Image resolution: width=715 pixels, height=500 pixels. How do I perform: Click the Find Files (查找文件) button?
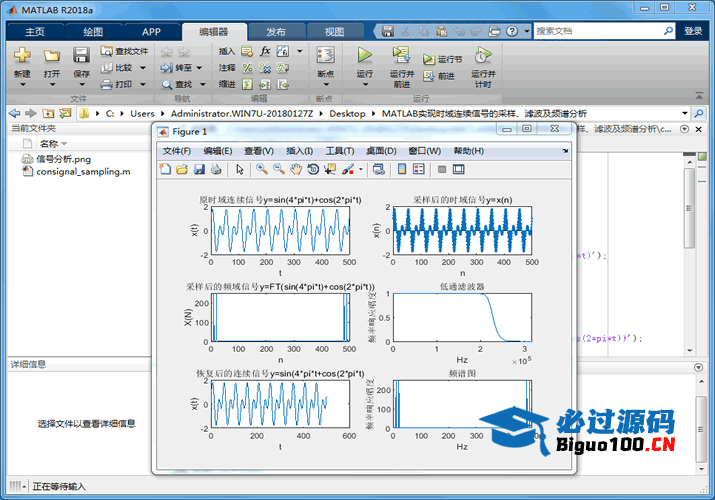pos(124,51)
